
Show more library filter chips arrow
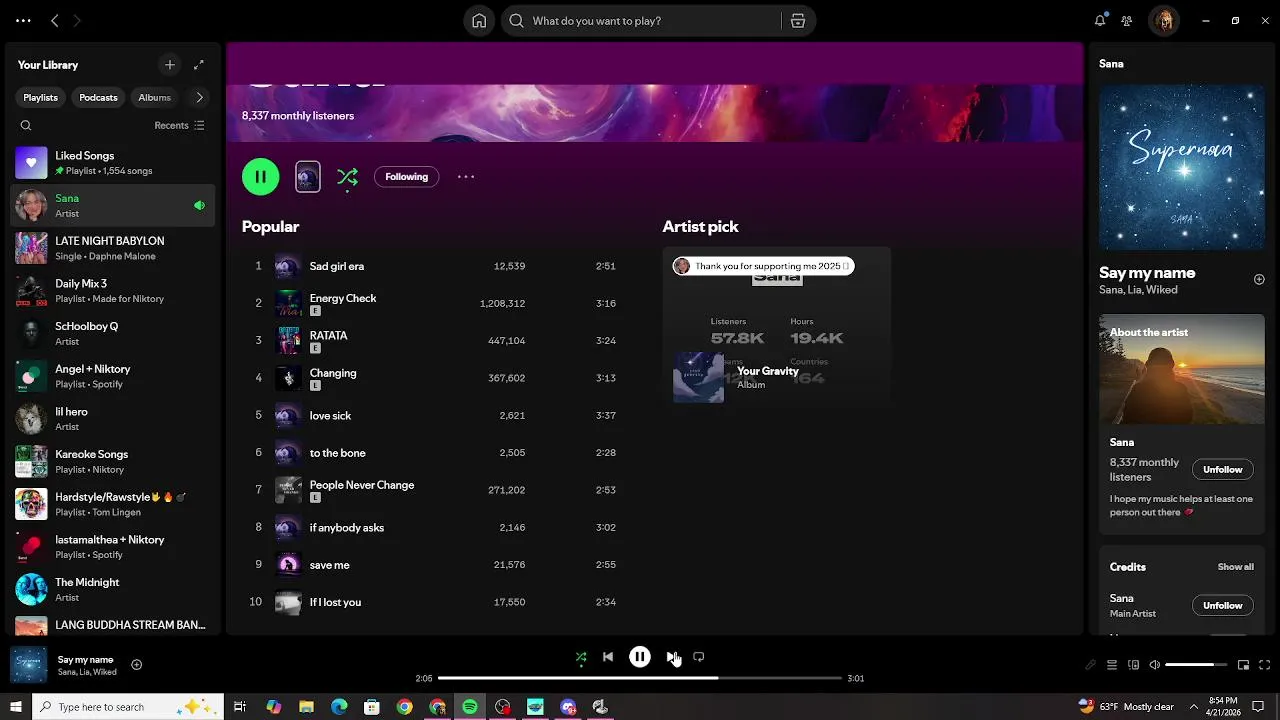tap(199, 97)
